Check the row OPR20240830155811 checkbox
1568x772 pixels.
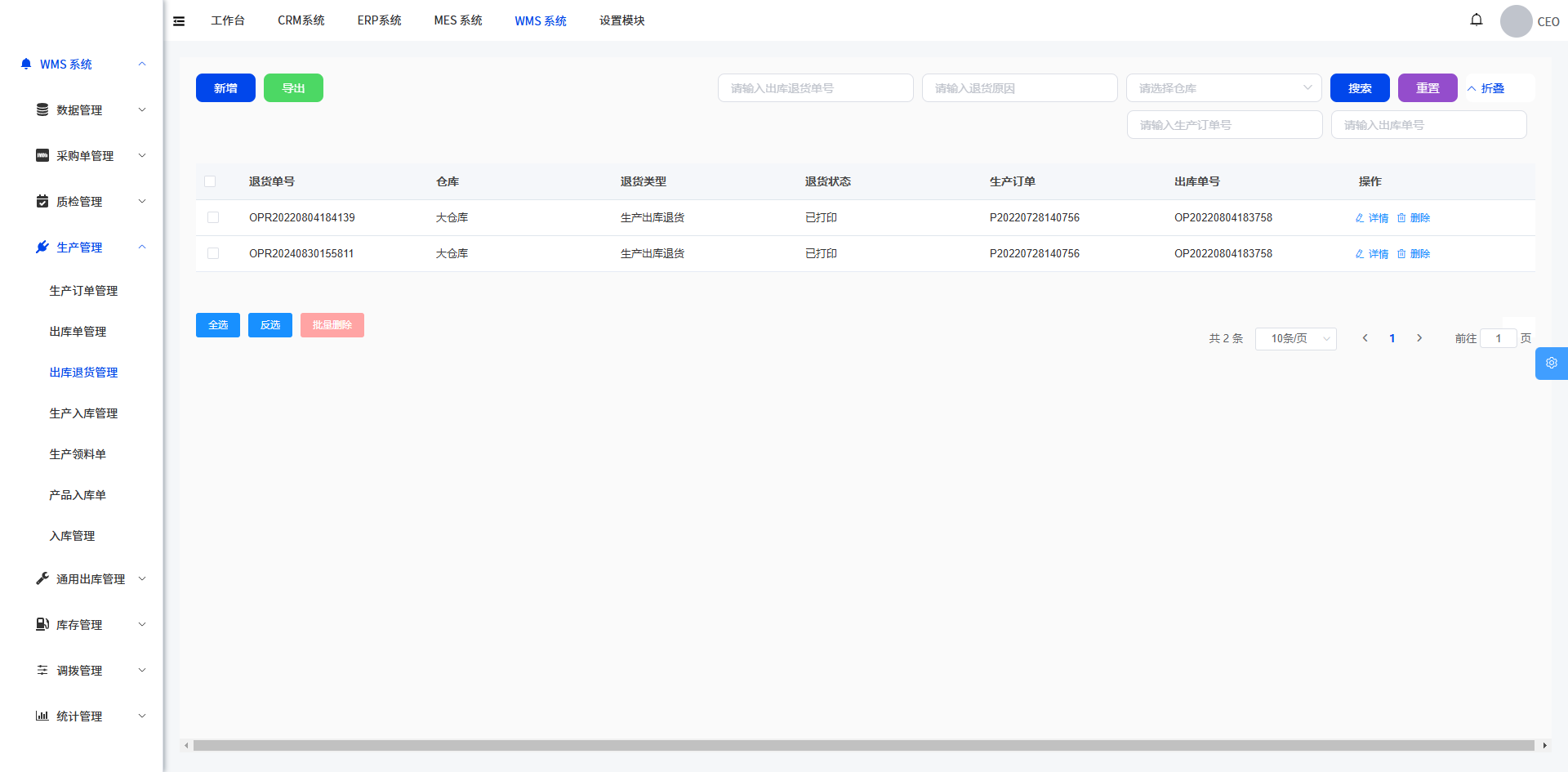pyautogui.click(x=213, y=253)
